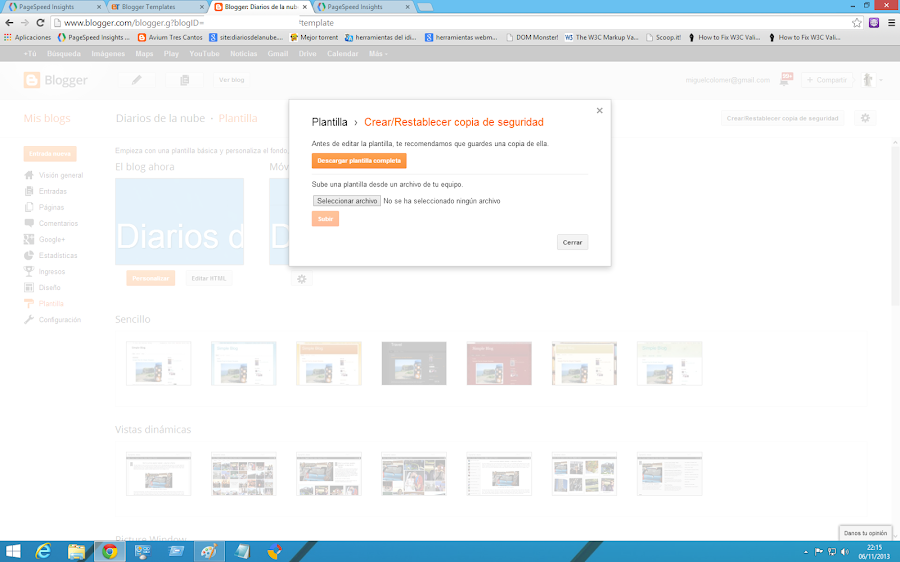This screenshot has height=562, width=900.
Task: Open the posts list icon in the header
Action: click(x=184, y=80)
